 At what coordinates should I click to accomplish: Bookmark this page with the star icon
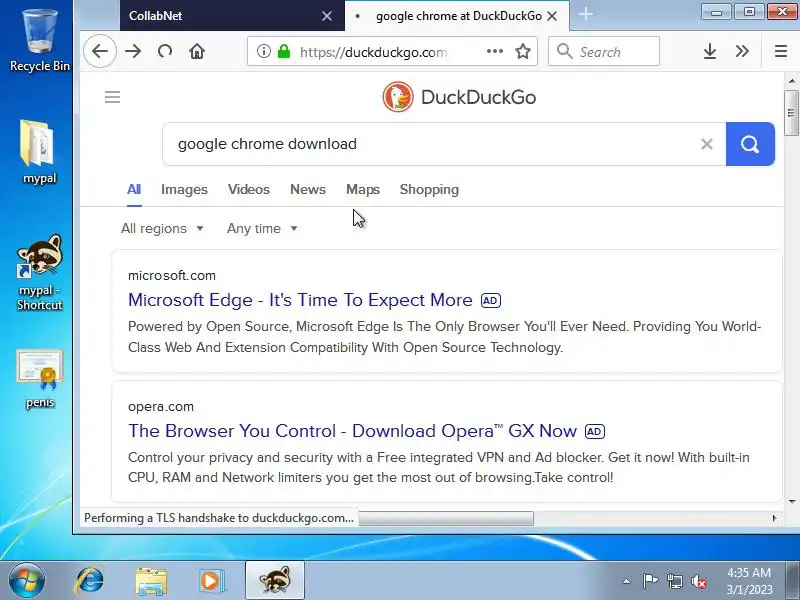click(522, 51)
